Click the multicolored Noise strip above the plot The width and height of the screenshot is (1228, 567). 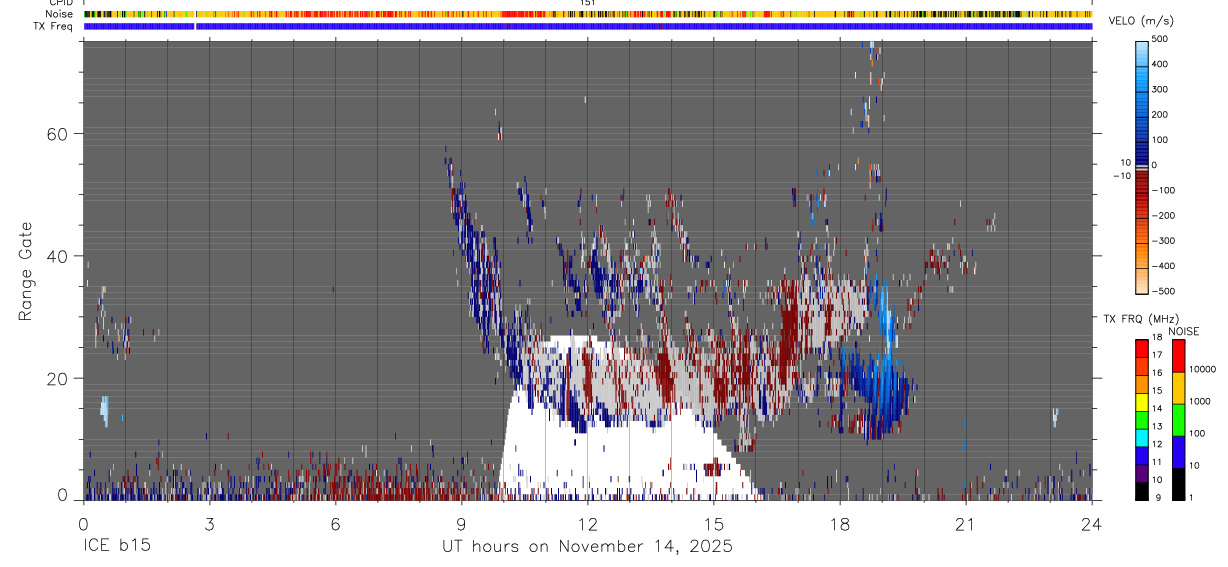tap(588, 15)
